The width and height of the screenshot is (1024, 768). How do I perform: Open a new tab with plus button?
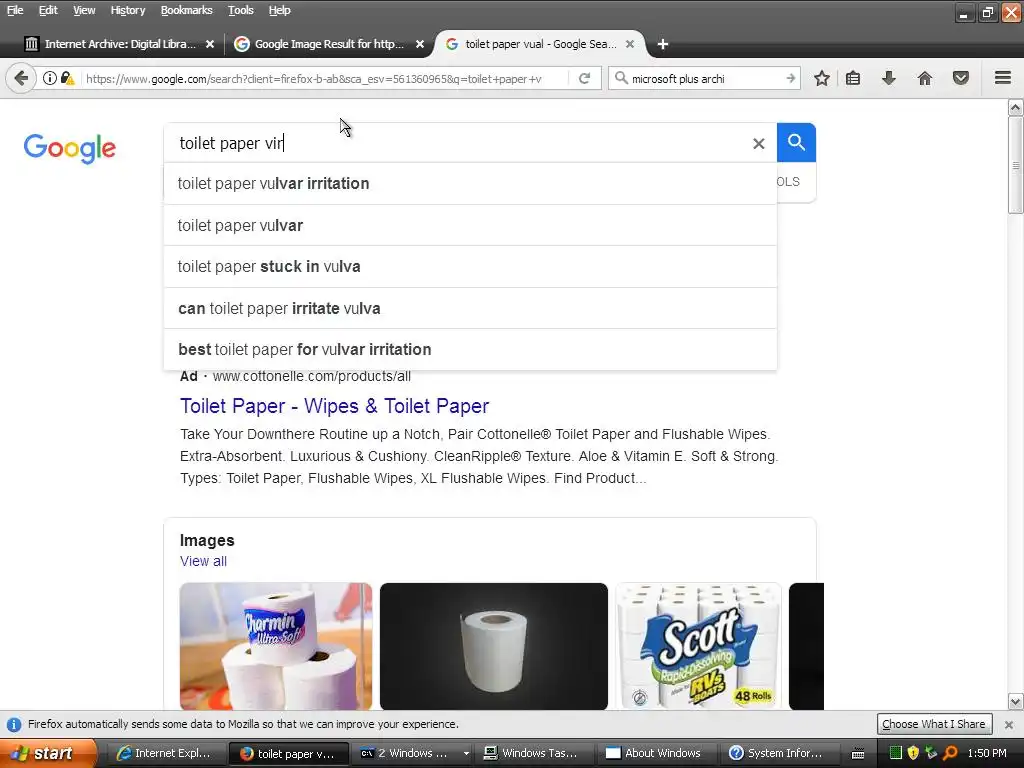tap(662, 44)
